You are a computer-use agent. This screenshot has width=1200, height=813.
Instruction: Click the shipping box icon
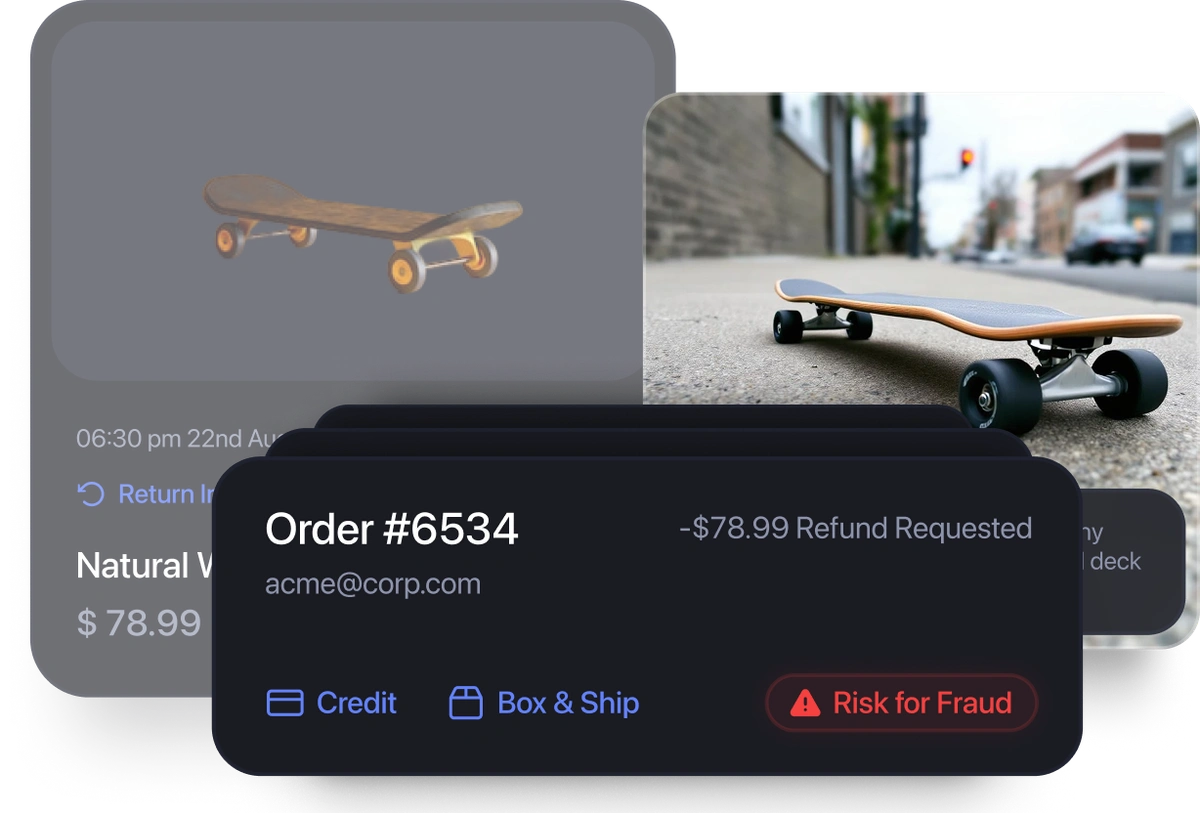[466, 703]
